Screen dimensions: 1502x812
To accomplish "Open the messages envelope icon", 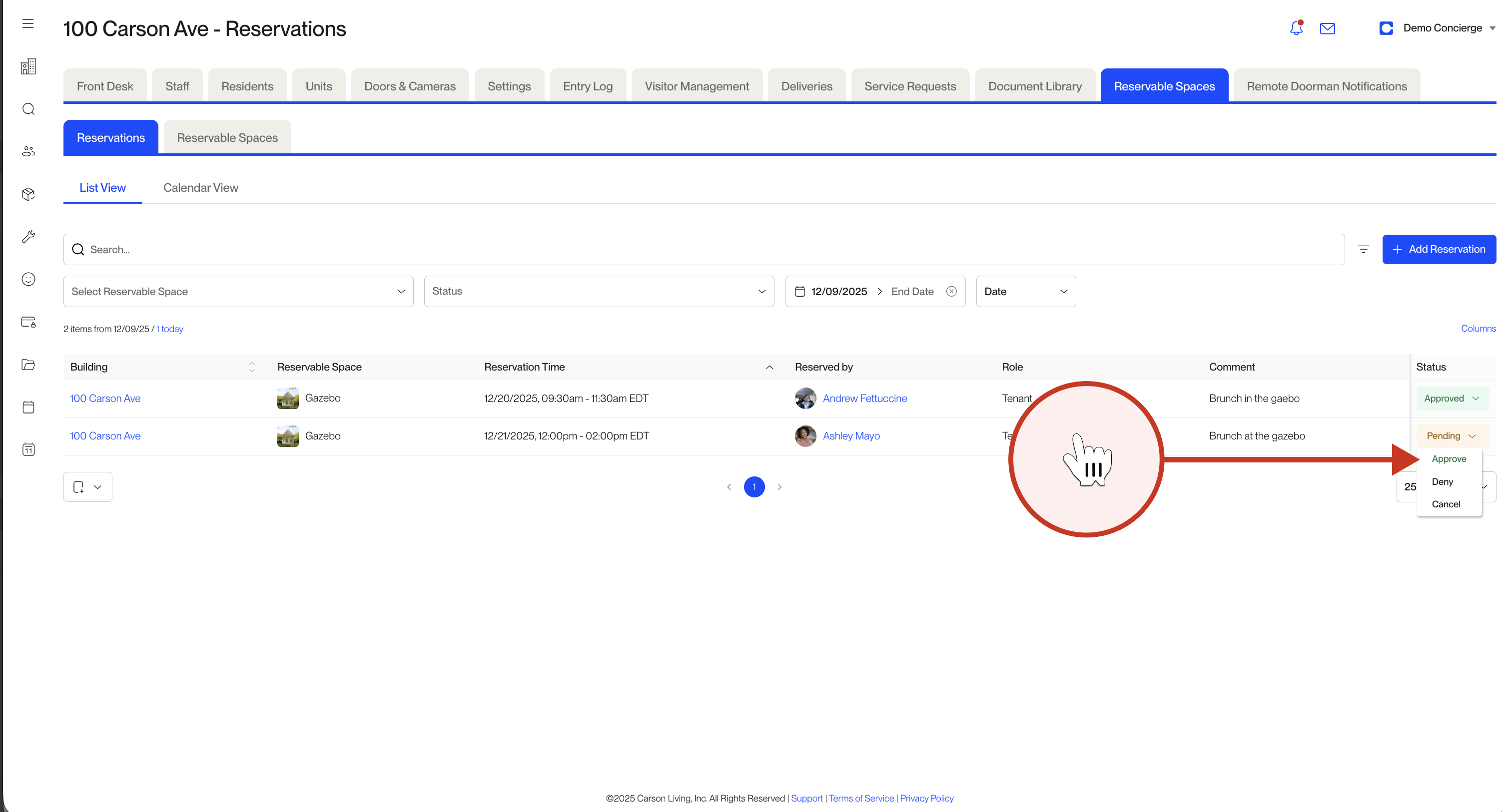I will 1327,28.
